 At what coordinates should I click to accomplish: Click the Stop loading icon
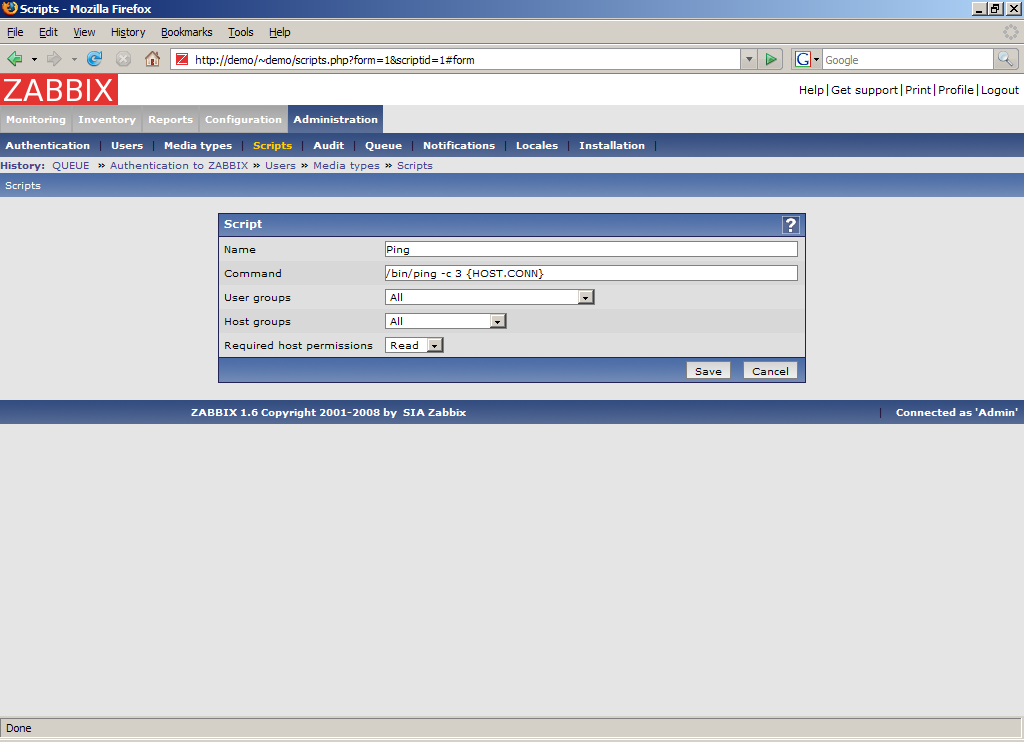[123, 59]
